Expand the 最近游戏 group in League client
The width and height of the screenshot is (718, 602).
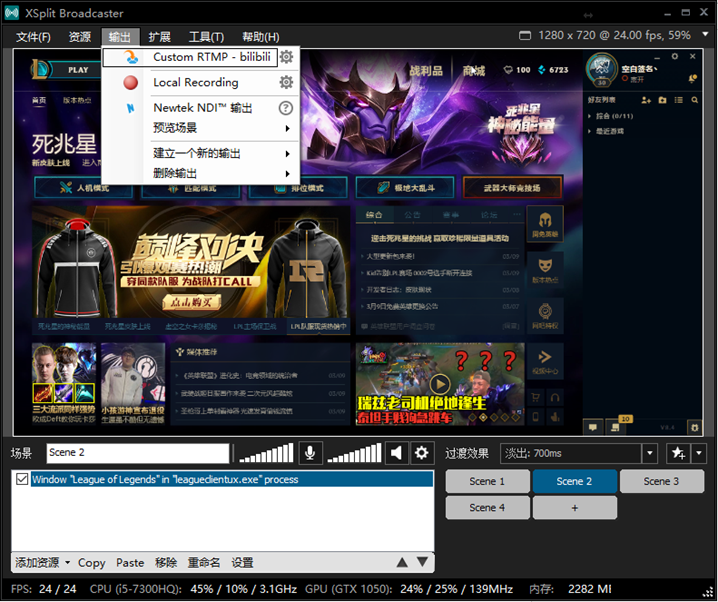pos(590,131)
